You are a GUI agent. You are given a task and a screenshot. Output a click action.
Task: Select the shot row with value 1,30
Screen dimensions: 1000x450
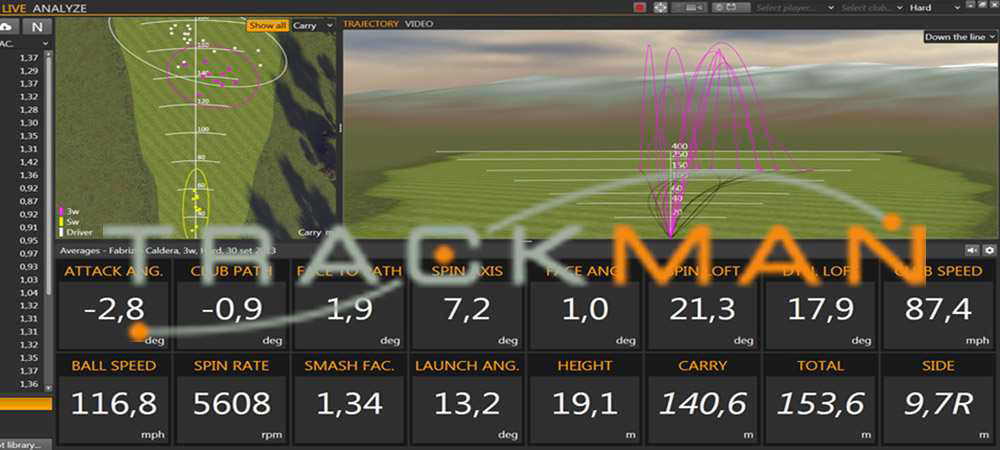23,122
